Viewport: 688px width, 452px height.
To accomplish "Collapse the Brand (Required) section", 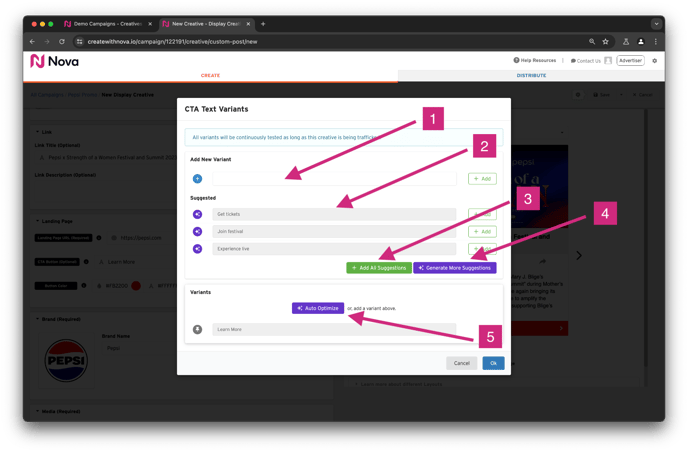I will [x=38, y=320].
